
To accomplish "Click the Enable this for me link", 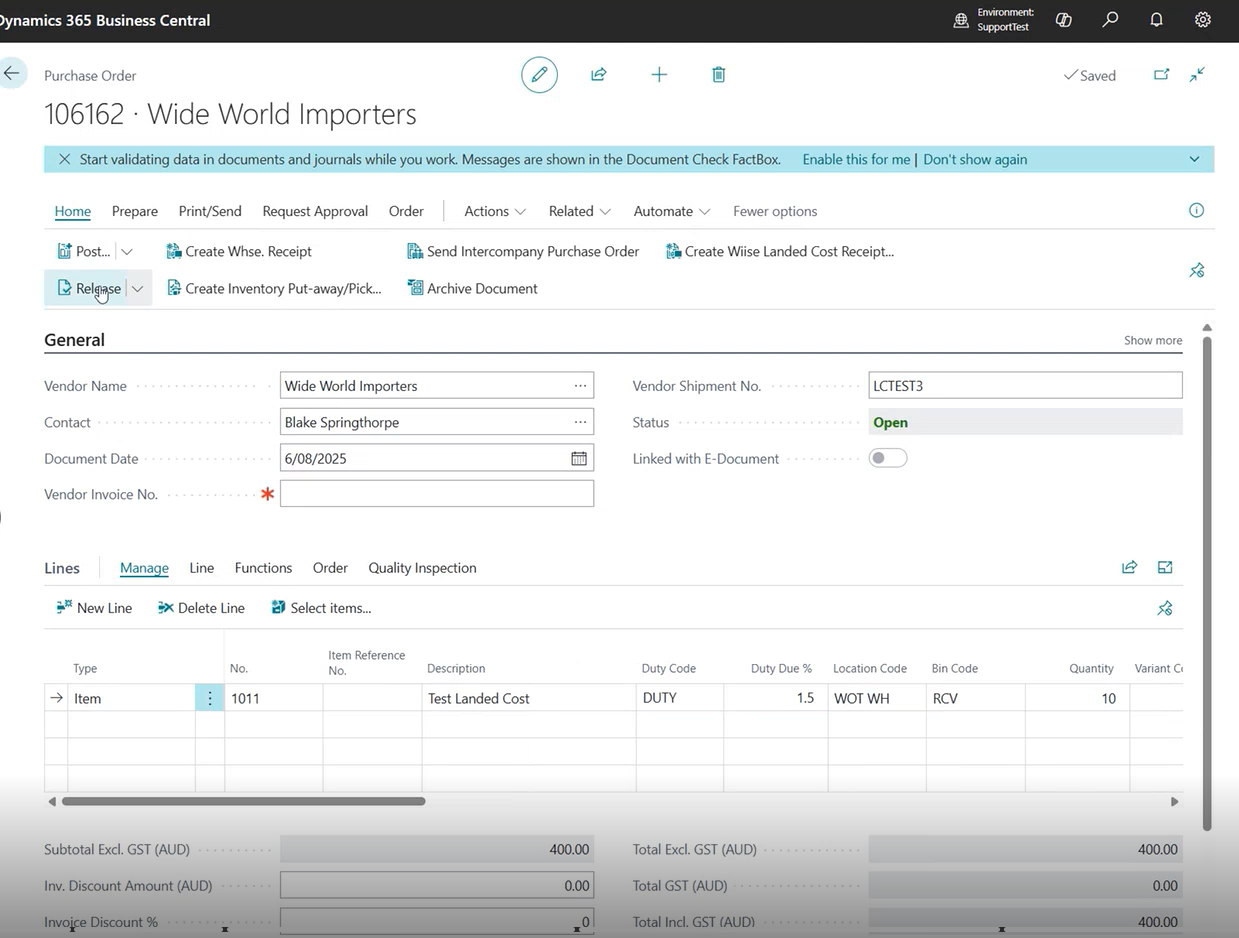I will 856,159.
